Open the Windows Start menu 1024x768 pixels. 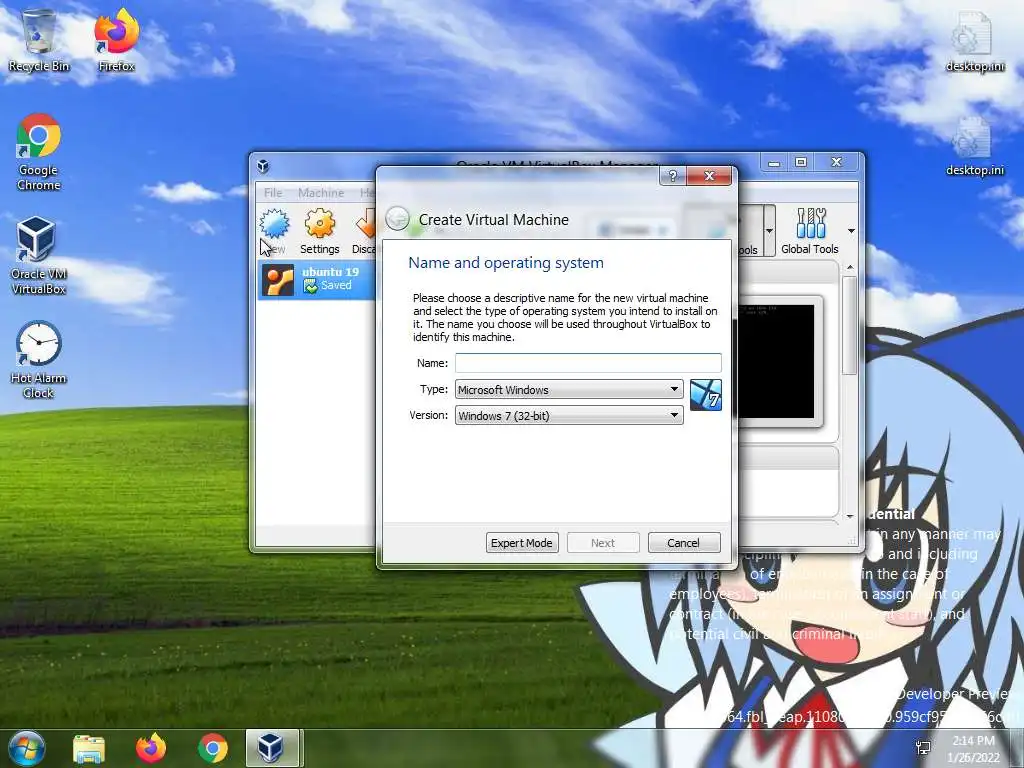tap(27, 748)
